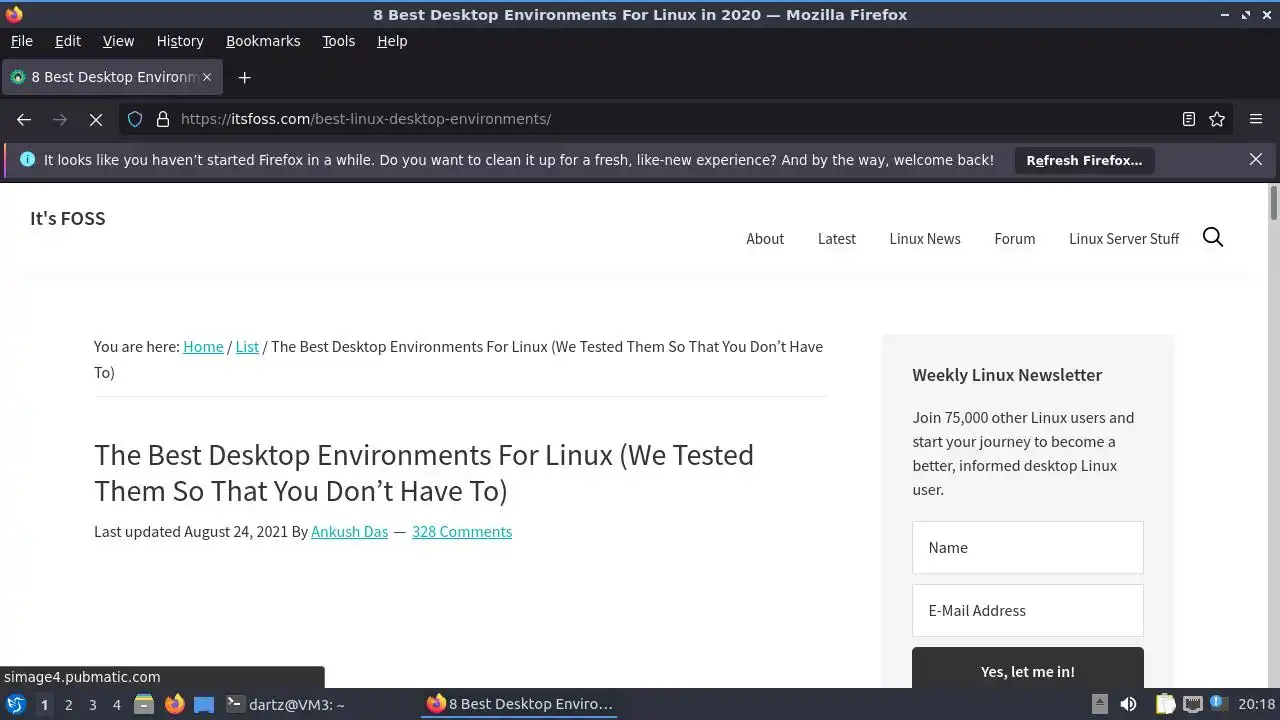The height and width of the screenshot is (720, 1280).
Task: Go back to the previous page
Action: pos(24,119)
